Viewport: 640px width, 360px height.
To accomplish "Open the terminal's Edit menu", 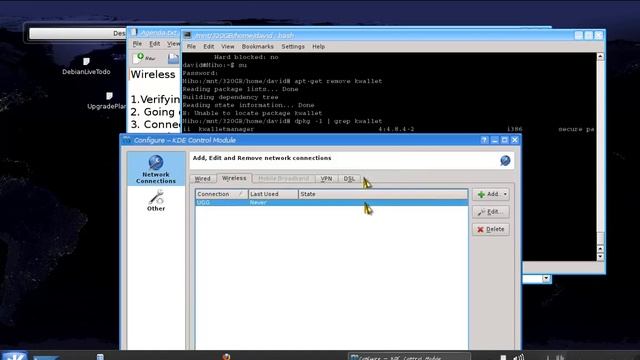I will point(209,47).
